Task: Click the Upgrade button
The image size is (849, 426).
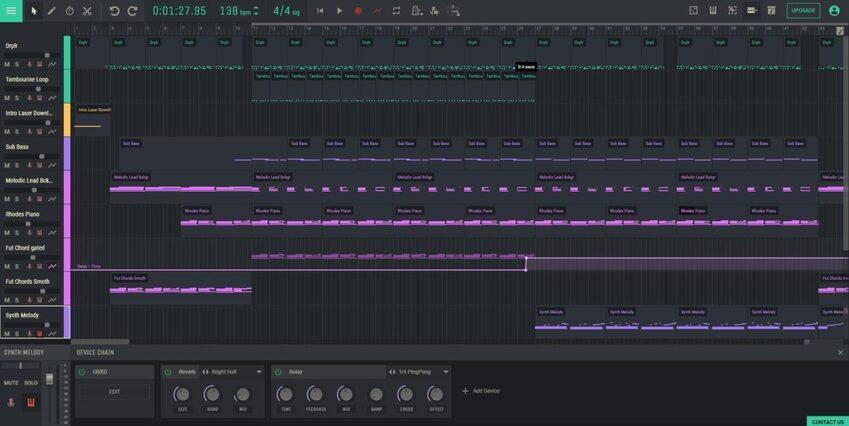Action: [x=803, y=10]
